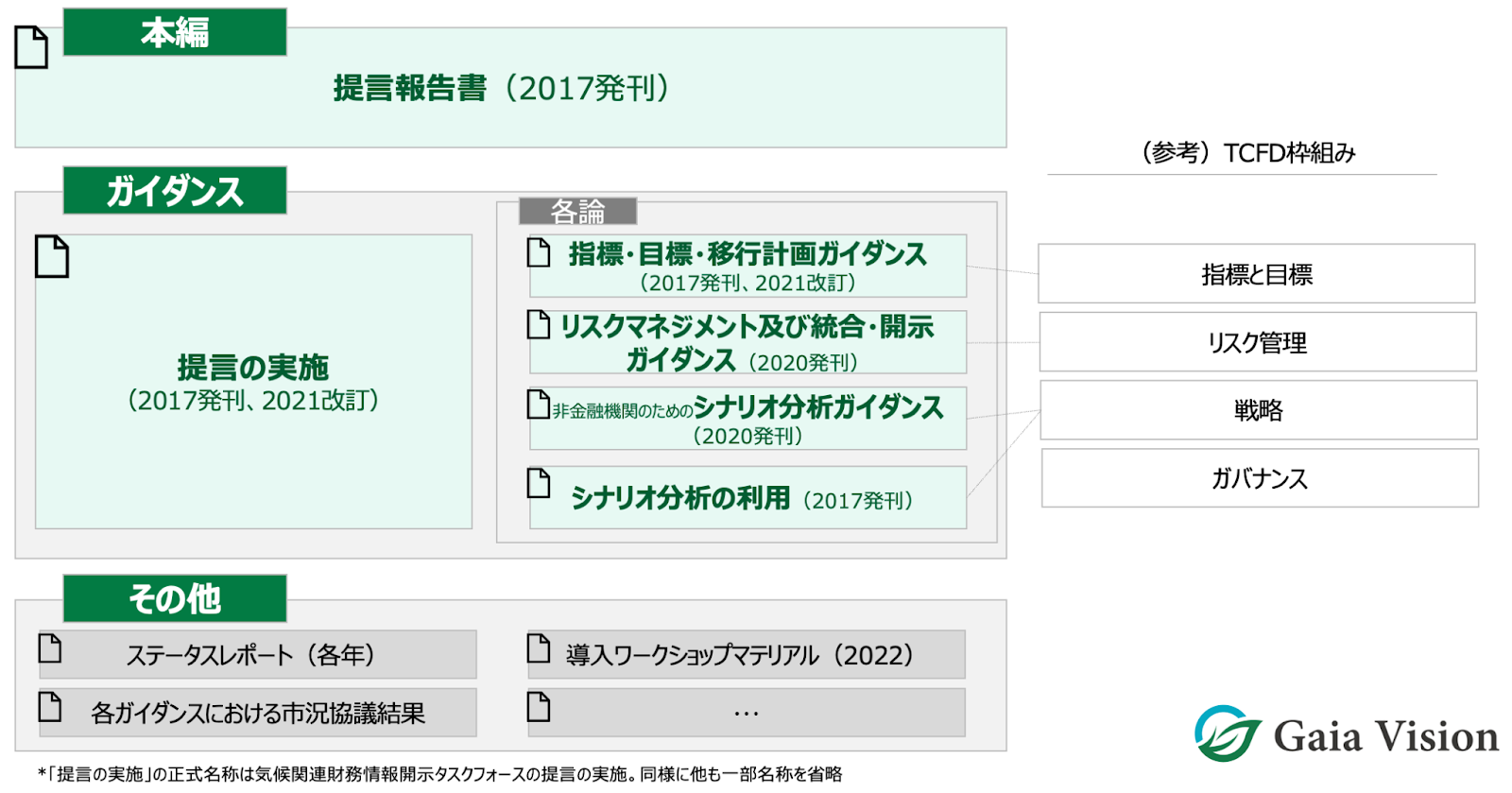Click the 指標と目標 framework box
The width and height of the screenshot is (1512, 793).
[1256, 274]
